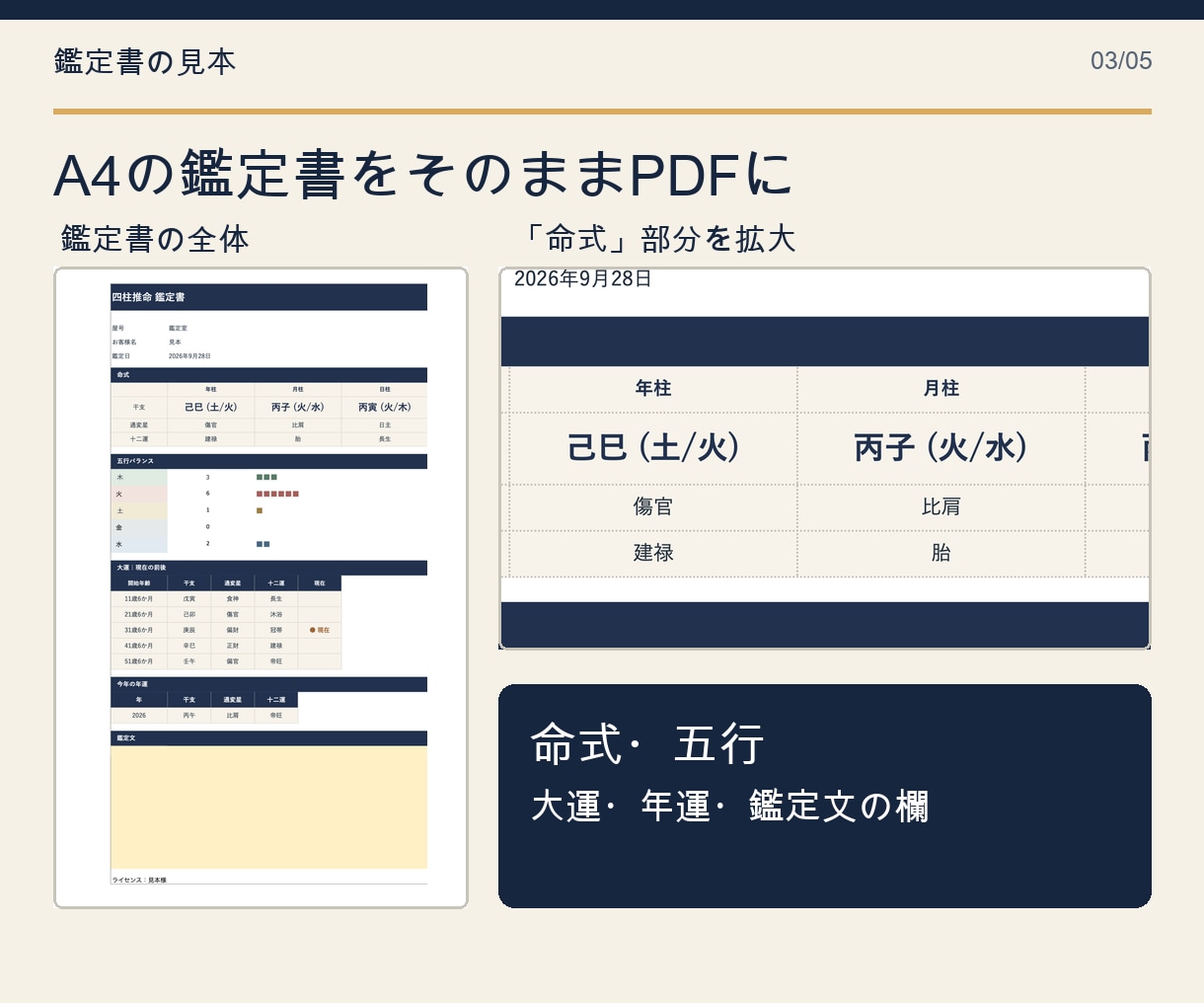Click the green 木 element row label
This screenshot has height=1003, width=1204.
click(139, 477)
